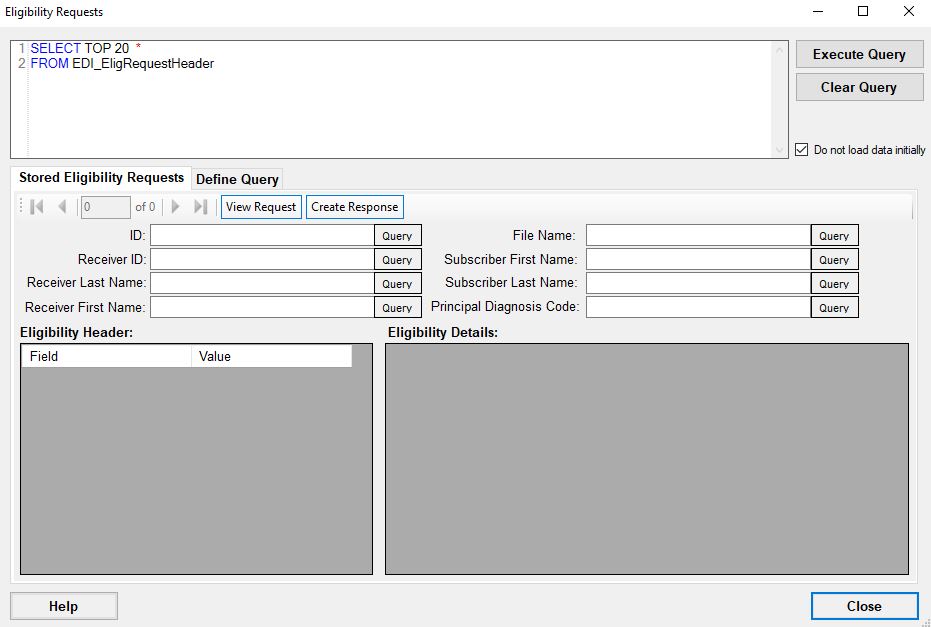This screenshot has width=931, height=627.
Task: Focus the Principal Diagnosis Code field
Action: click(x=698, y=307)
